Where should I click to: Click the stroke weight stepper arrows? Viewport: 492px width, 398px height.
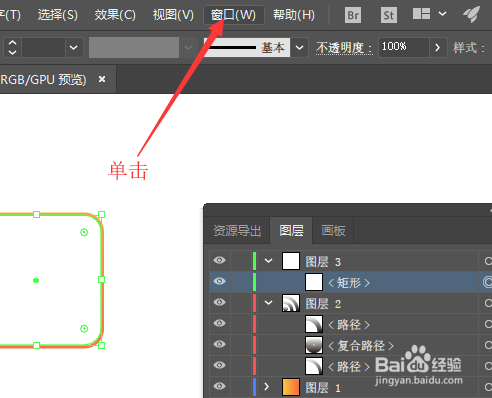(x=12, y=47)
